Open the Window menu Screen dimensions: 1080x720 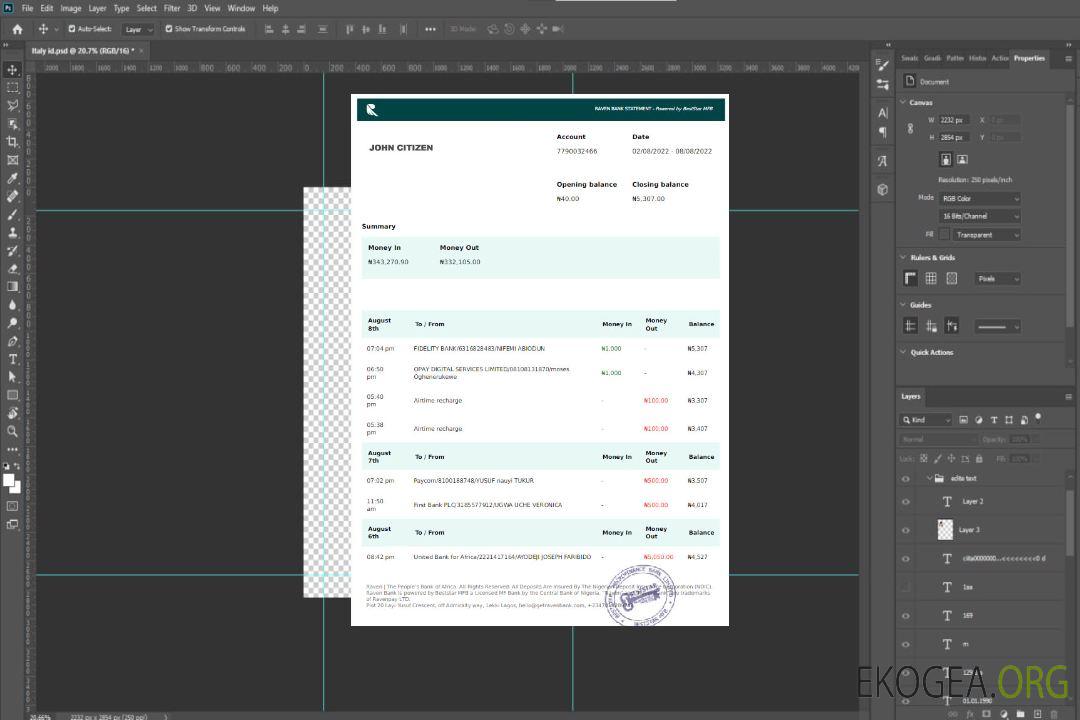point(241,8)
